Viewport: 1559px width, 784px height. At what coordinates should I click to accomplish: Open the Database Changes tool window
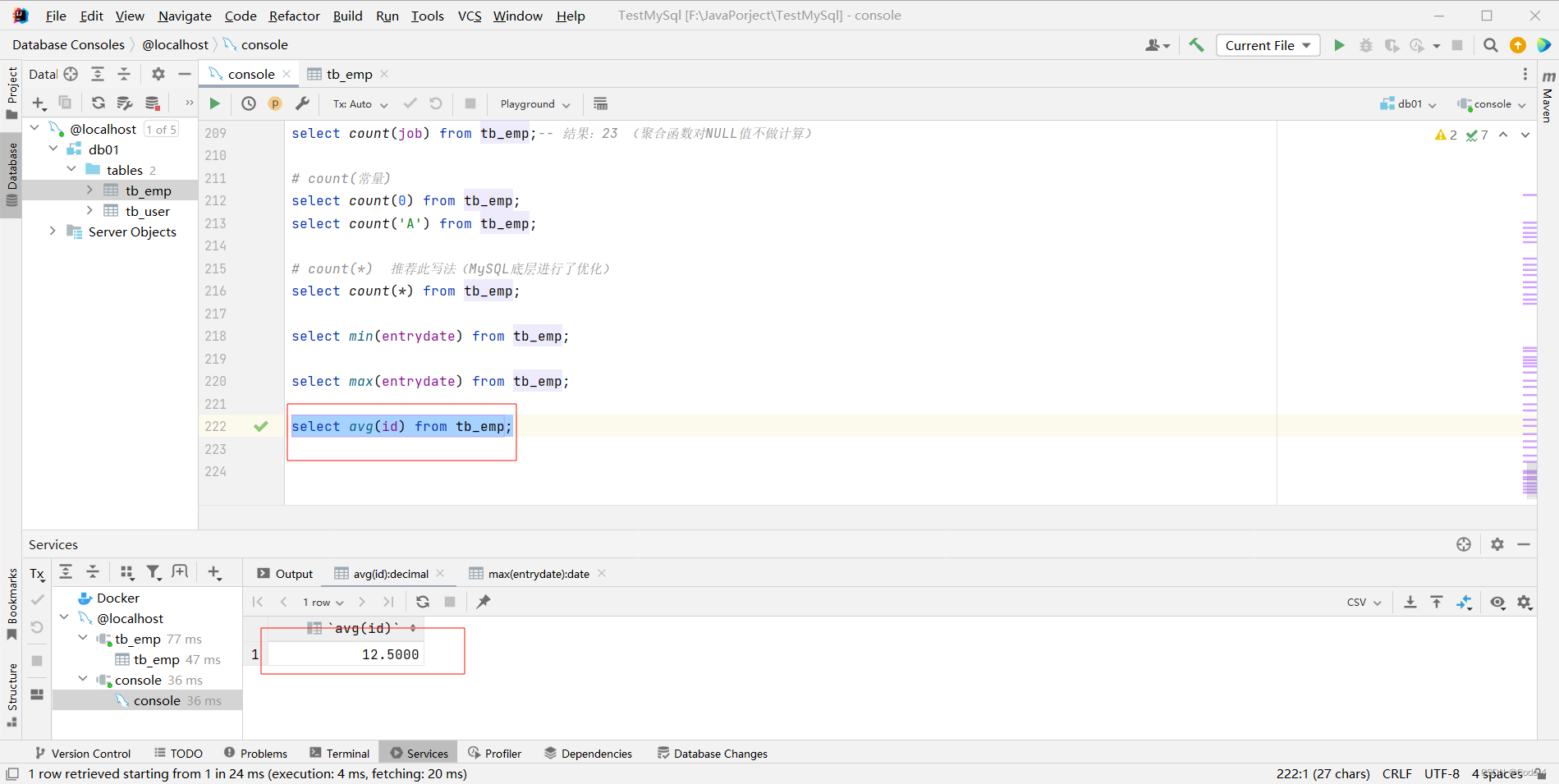pyautogui.click(x=712, y=753)
